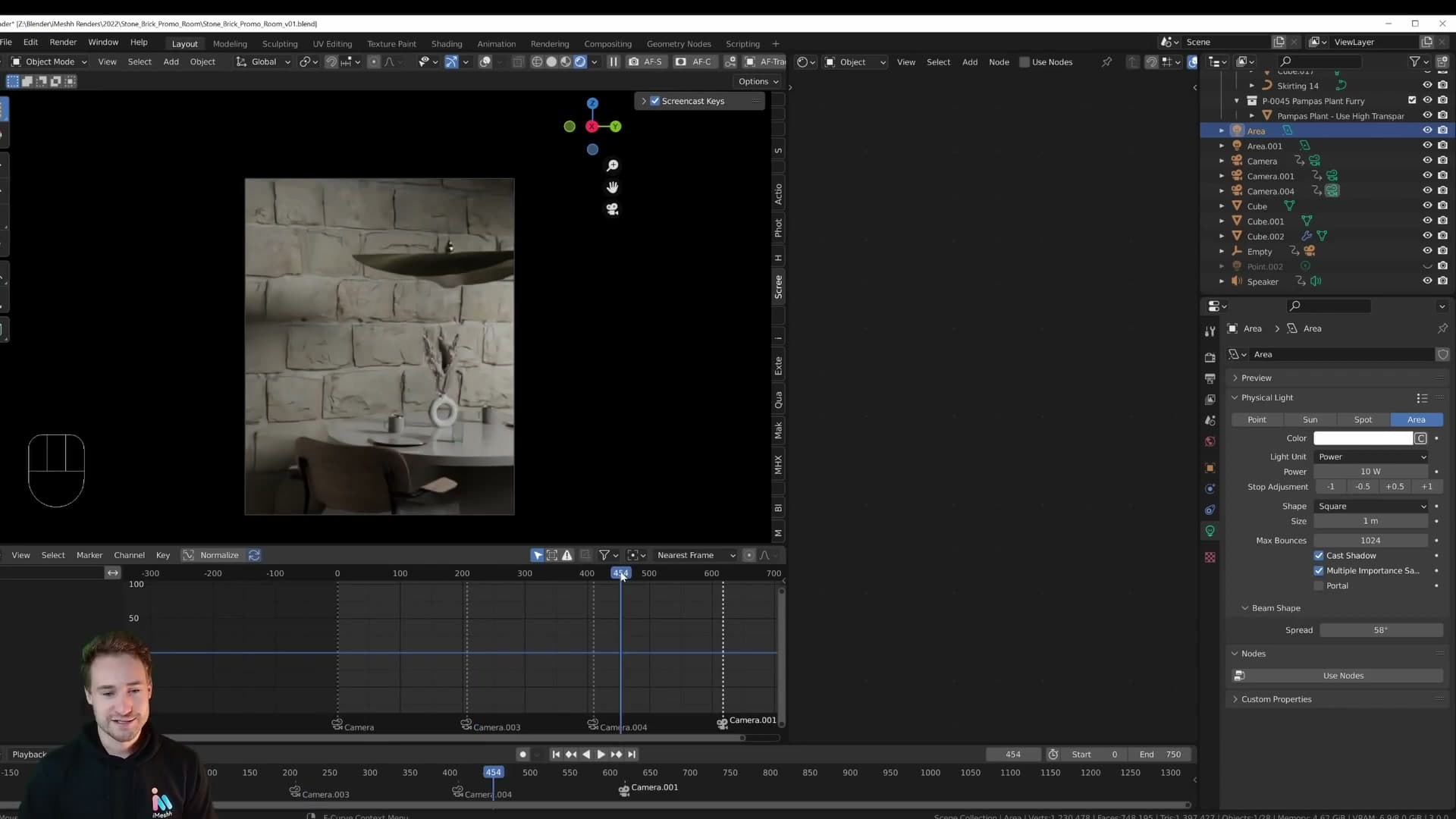Switch viewport to material preview shading

566,61
